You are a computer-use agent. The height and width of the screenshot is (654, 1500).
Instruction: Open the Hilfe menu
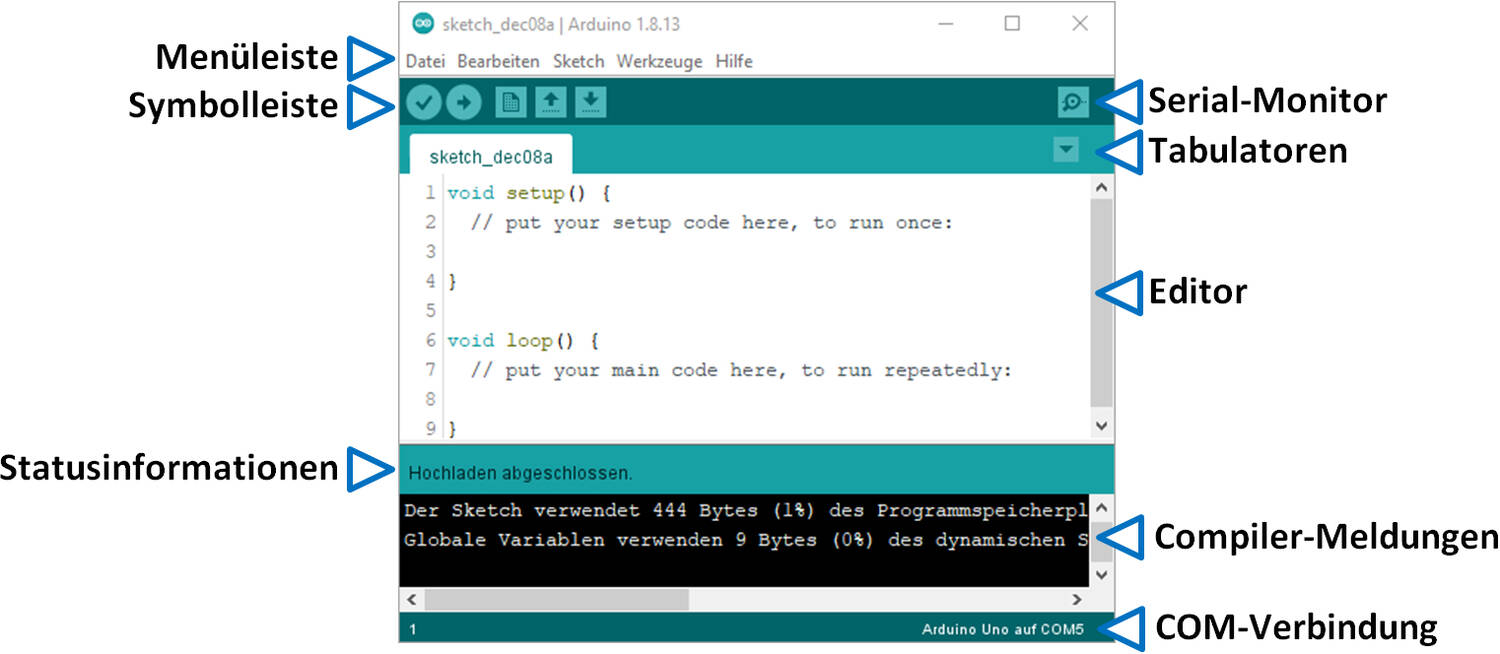tap(734, 61)
